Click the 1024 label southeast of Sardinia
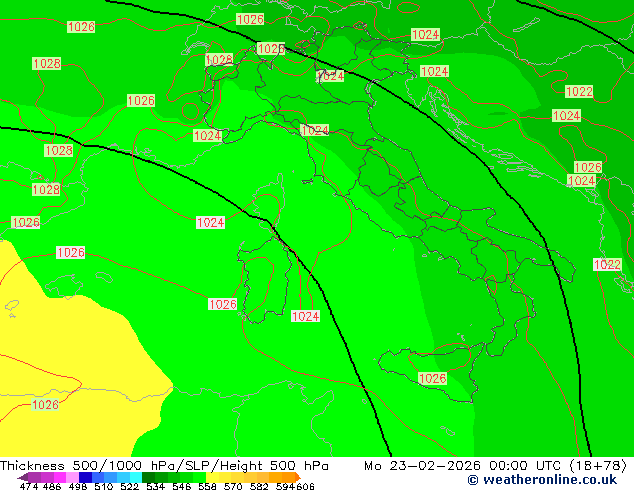Viewport: 634px width, 490px height. (x=305, y=316)
